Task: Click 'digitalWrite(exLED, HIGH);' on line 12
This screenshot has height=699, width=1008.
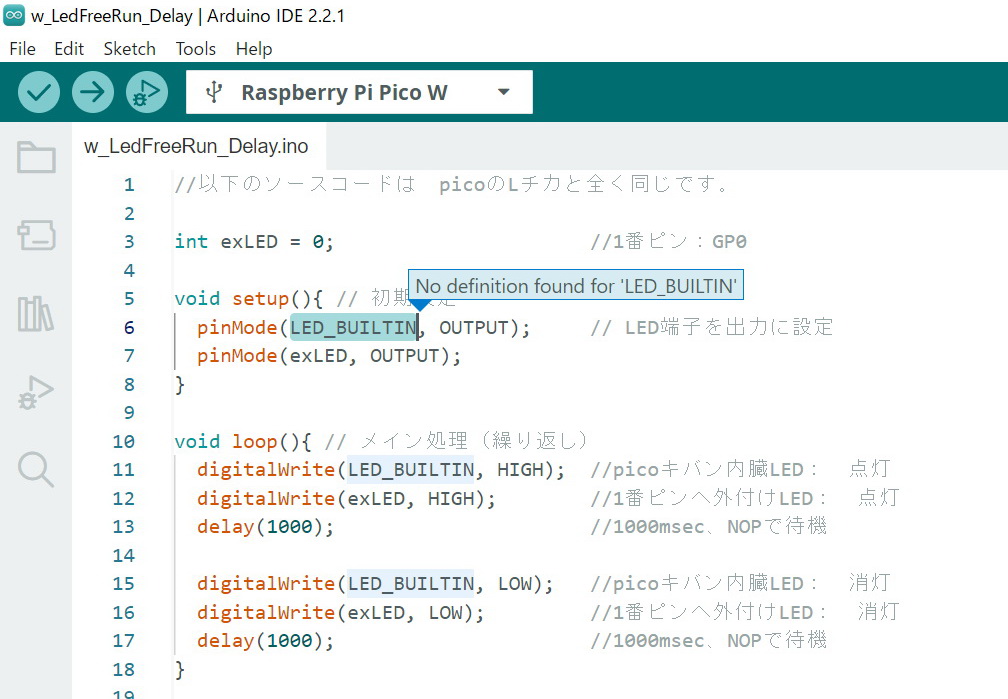Action: [346, 498]
